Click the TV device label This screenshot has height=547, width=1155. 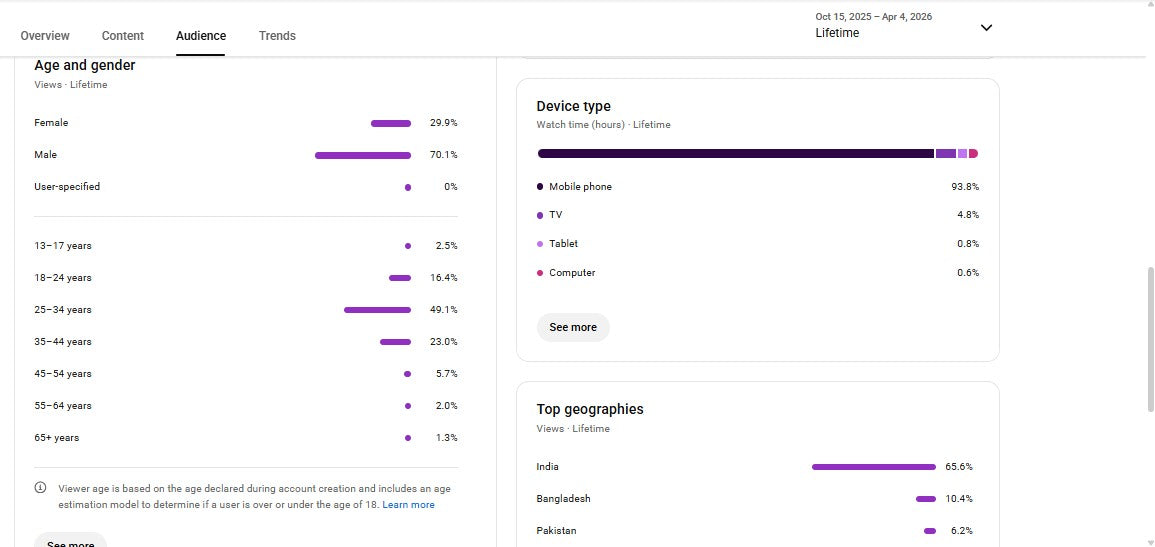point(555,215)
